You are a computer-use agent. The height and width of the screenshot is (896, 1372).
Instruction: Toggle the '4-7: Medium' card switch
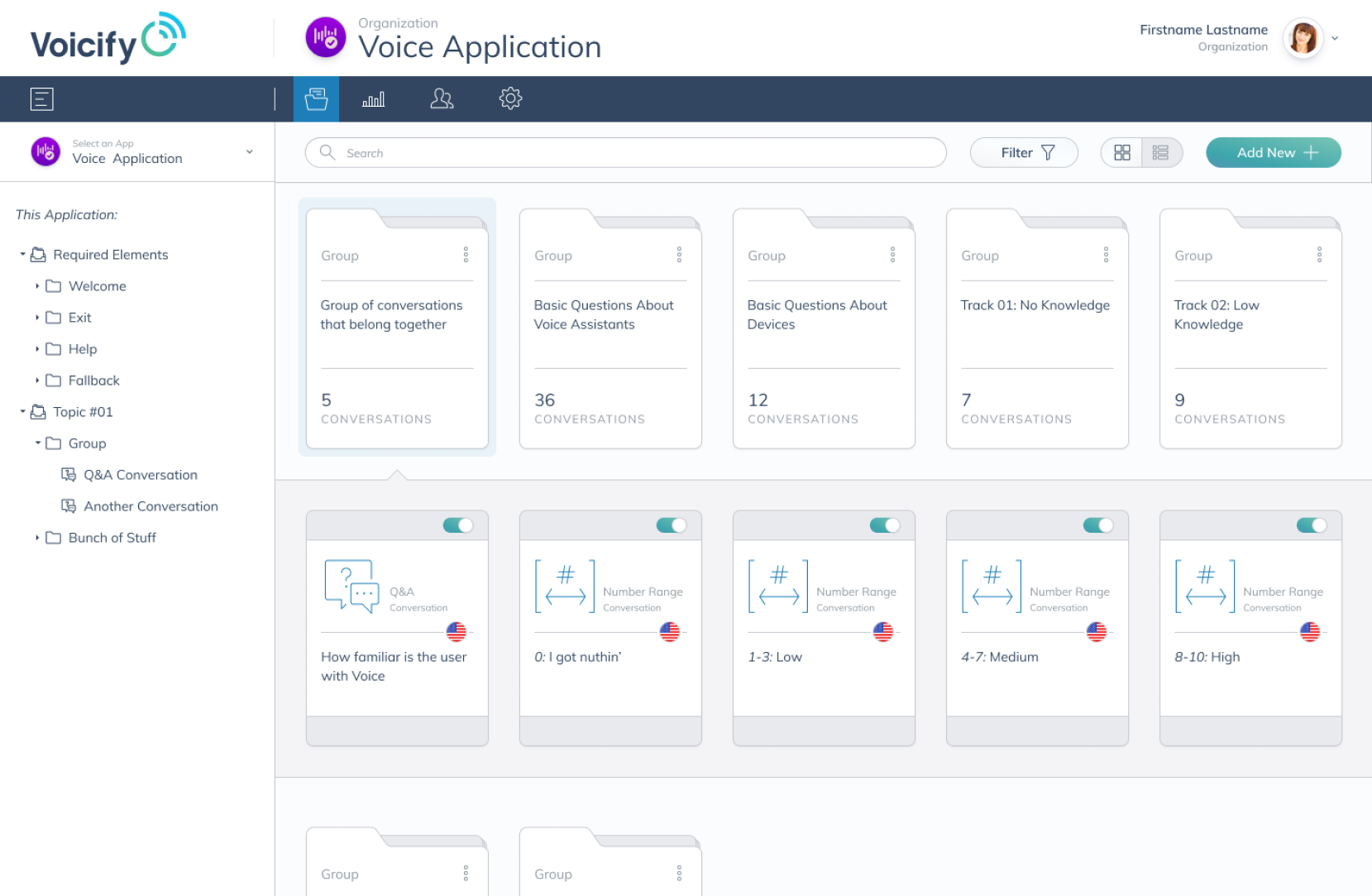pyautogui.click(x=1098, y=525)
